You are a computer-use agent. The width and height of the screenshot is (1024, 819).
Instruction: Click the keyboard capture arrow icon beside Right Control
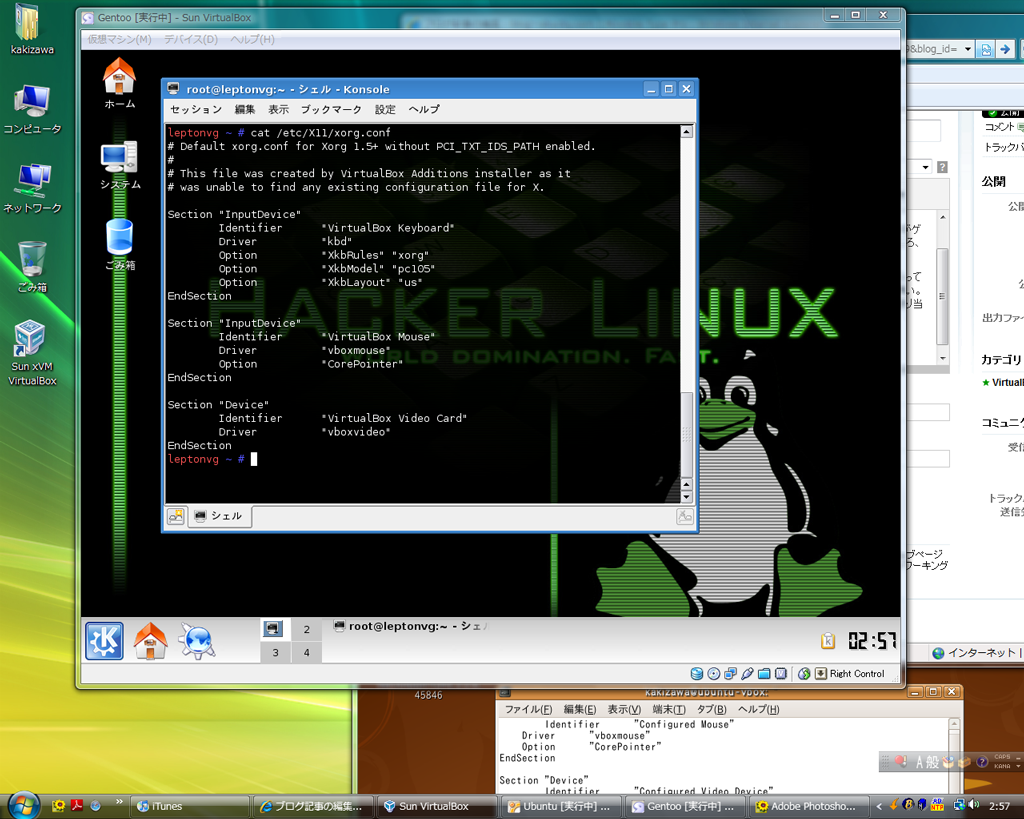coord(821,673)
